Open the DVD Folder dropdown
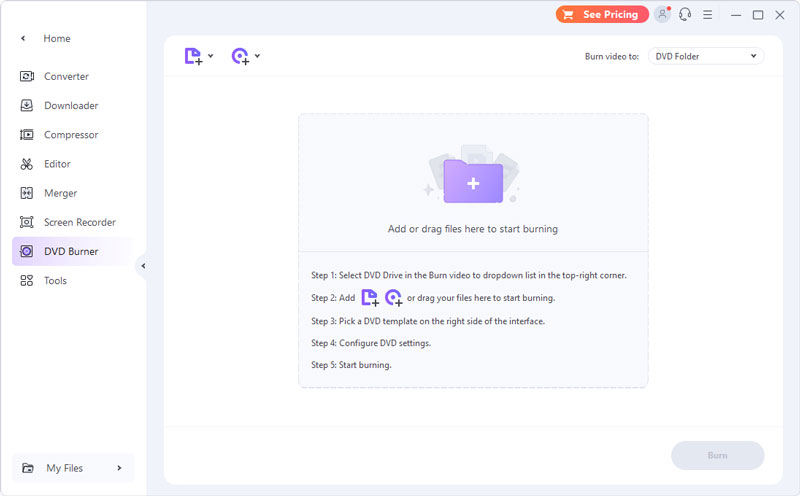The image size is (800, 496). click(705, 57)
